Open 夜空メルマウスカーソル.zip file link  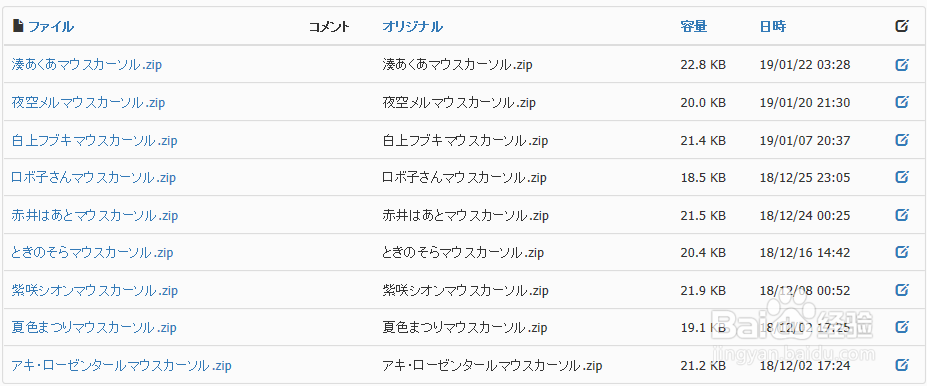point(88,103)
